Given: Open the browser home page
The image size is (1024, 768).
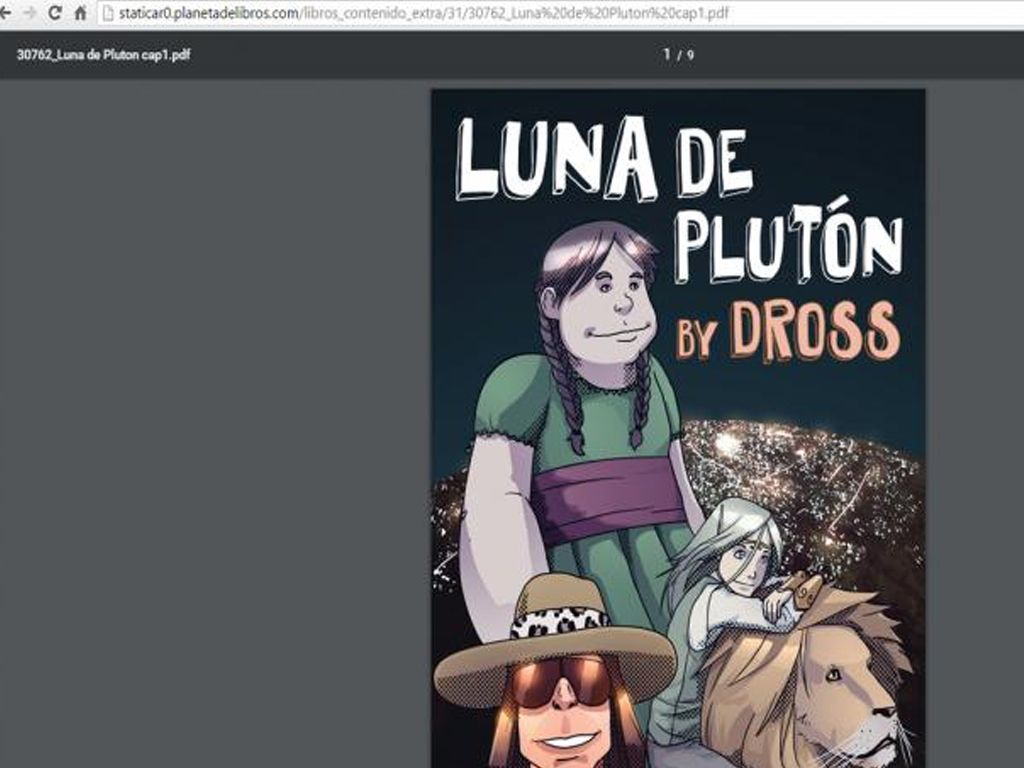Looking at the screenshot, I should pos(80,12).
